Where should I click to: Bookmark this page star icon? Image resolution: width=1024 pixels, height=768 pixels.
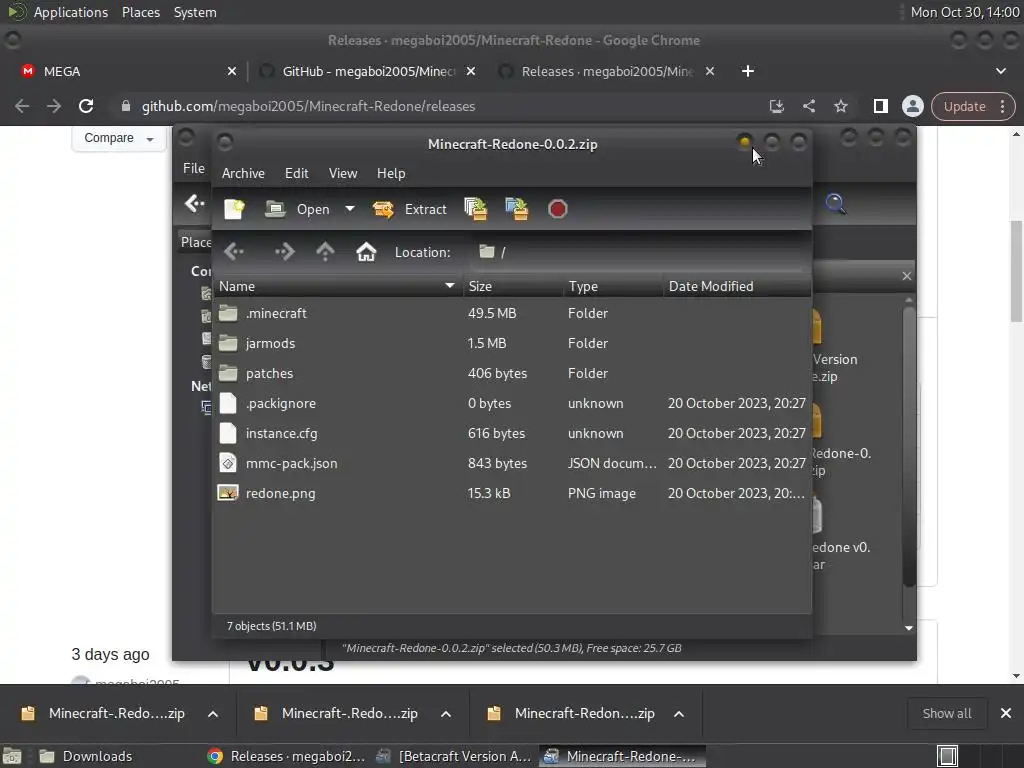(840, 106)
